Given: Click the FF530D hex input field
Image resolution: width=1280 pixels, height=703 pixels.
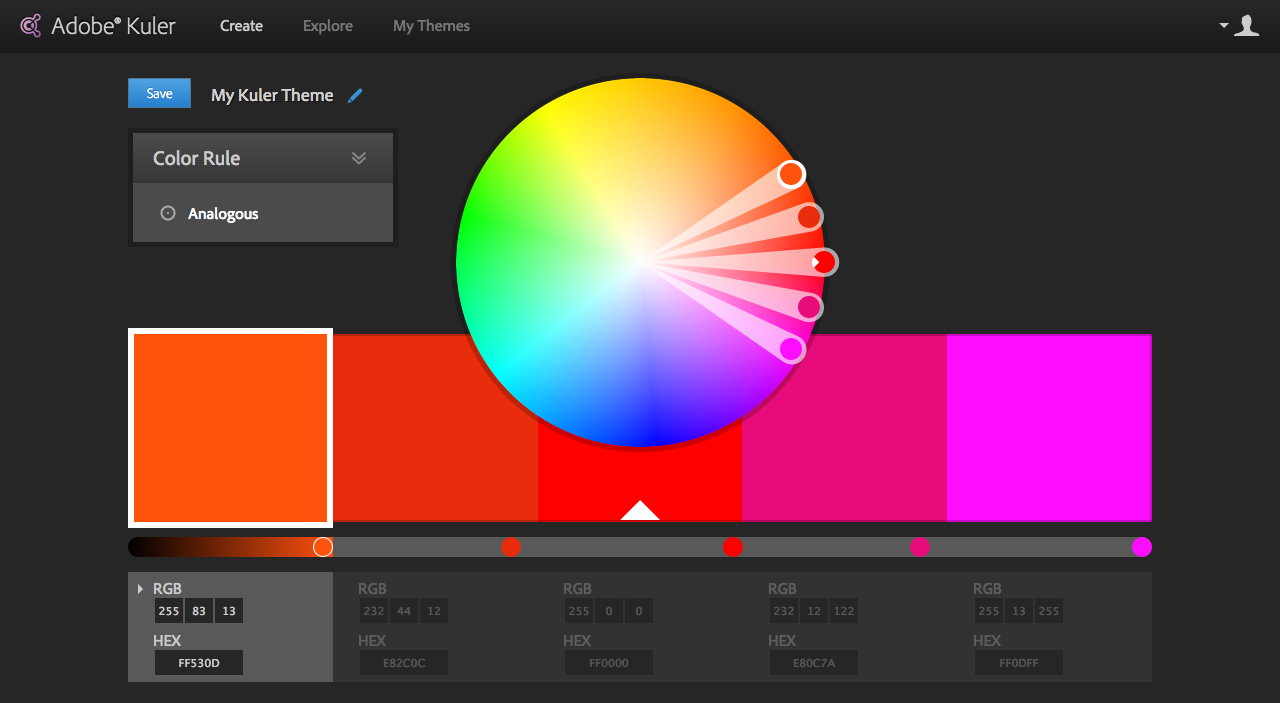Looking at the screenshot, I should [198, 663].
